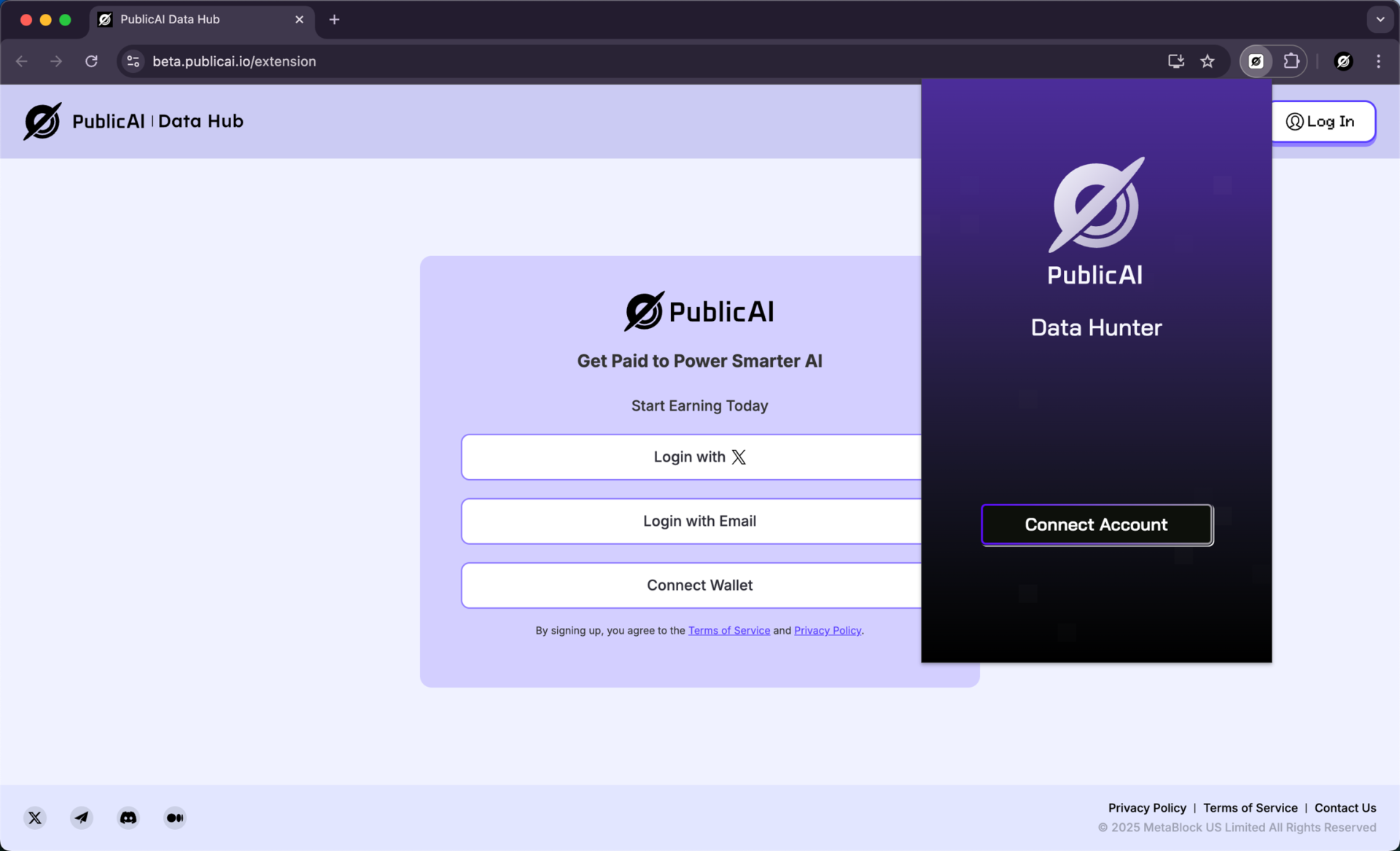Image resolution: width=1400 pixels, height=851 pixels.
Task: Open the Contact Us footer link
Action: pos(1345,808)
